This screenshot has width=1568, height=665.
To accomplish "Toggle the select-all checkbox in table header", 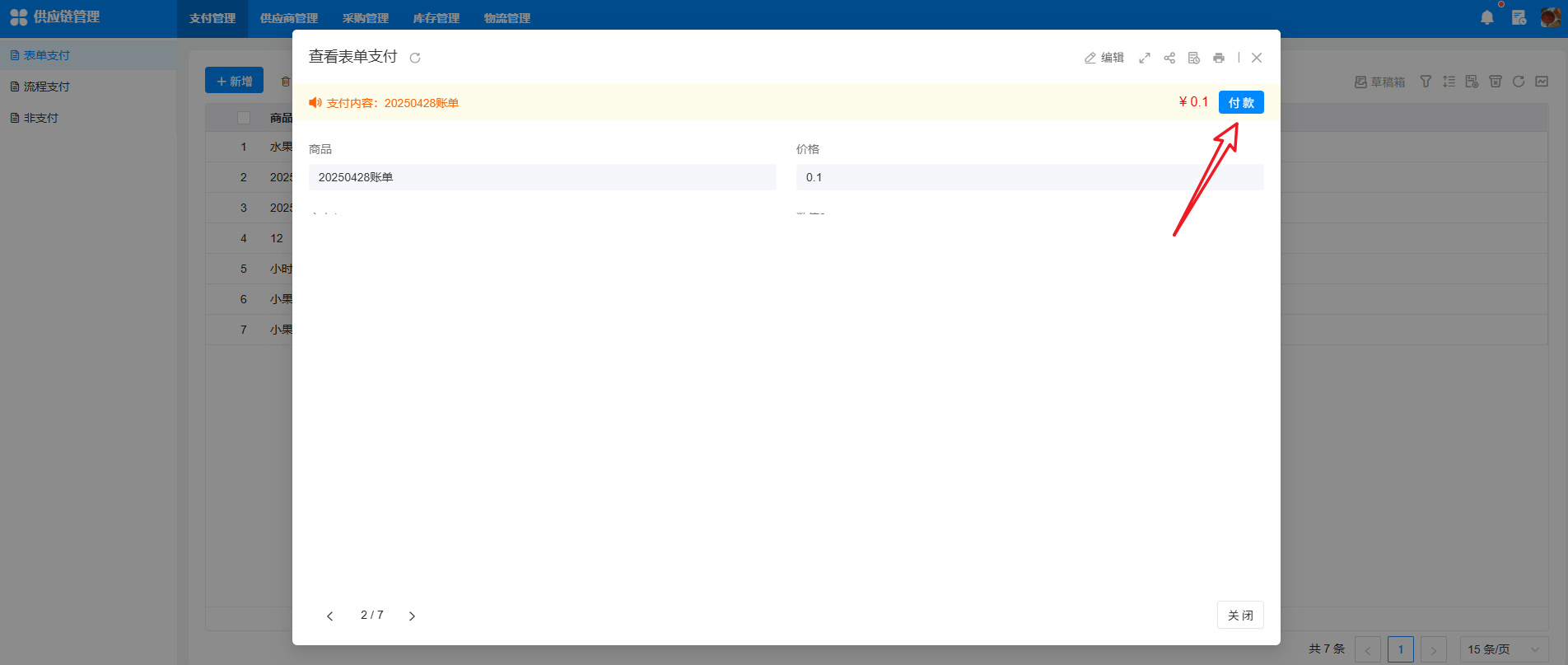I will click(244, 118).
